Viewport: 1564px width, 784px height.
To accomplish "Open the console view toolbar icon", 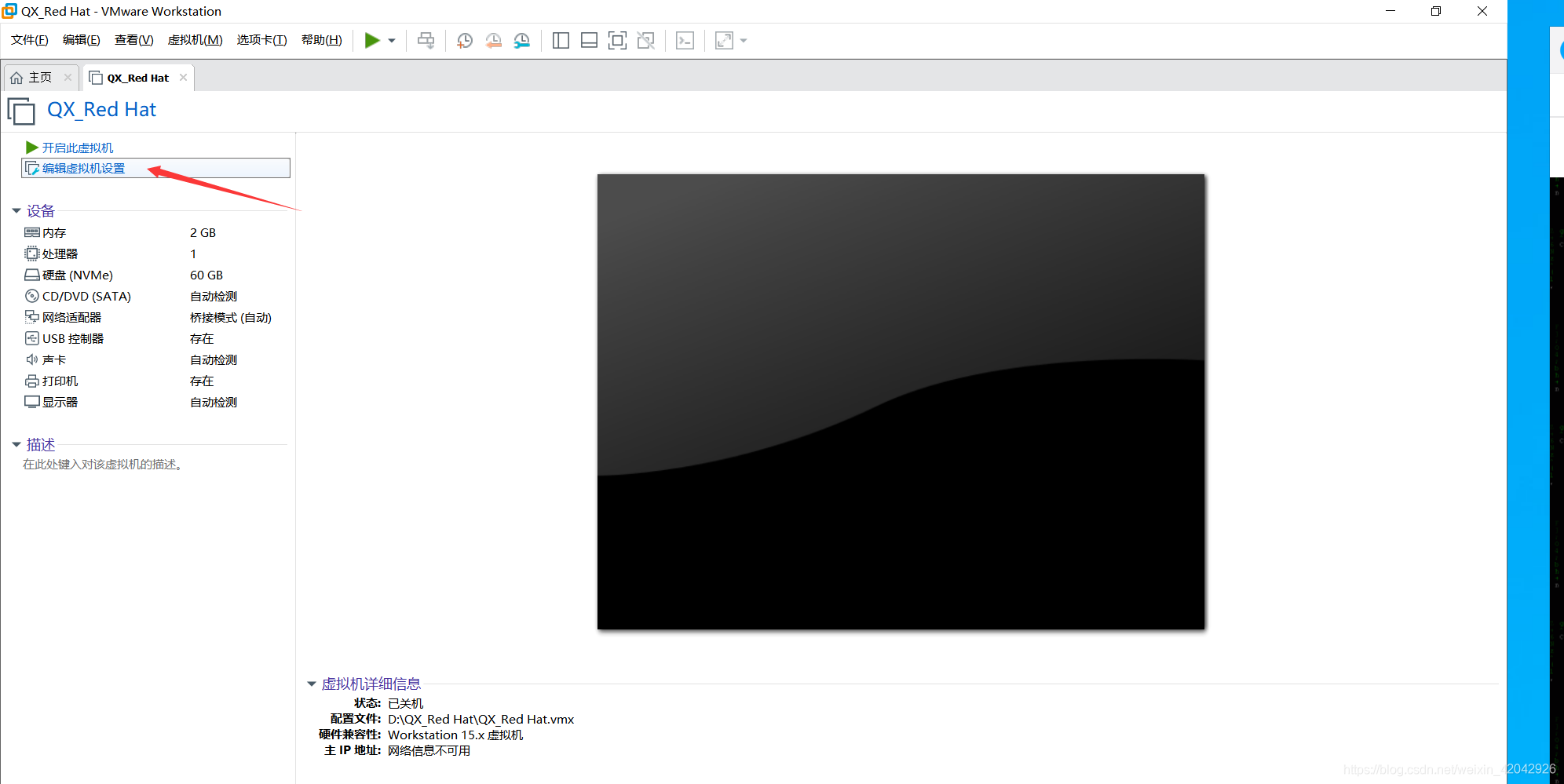I will [685, 41].
